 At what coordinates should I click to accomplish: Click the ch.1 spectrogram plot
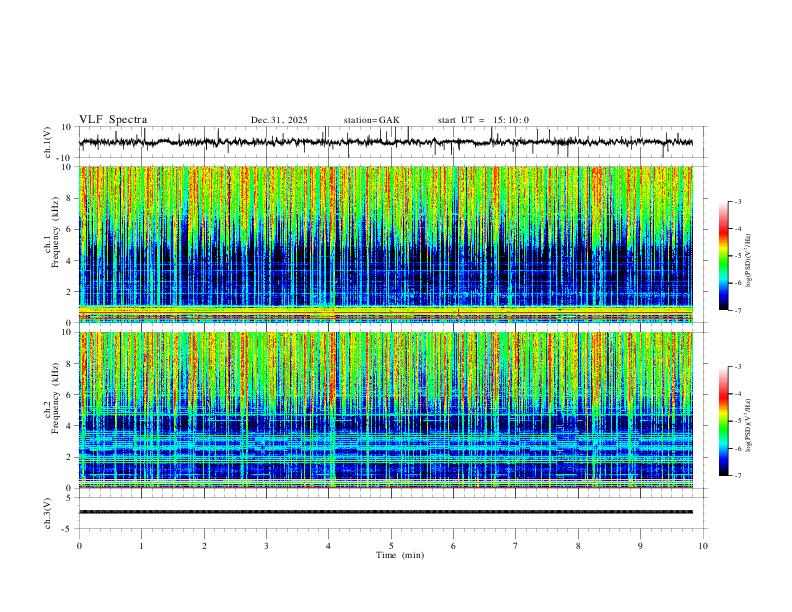coord(386,244)
